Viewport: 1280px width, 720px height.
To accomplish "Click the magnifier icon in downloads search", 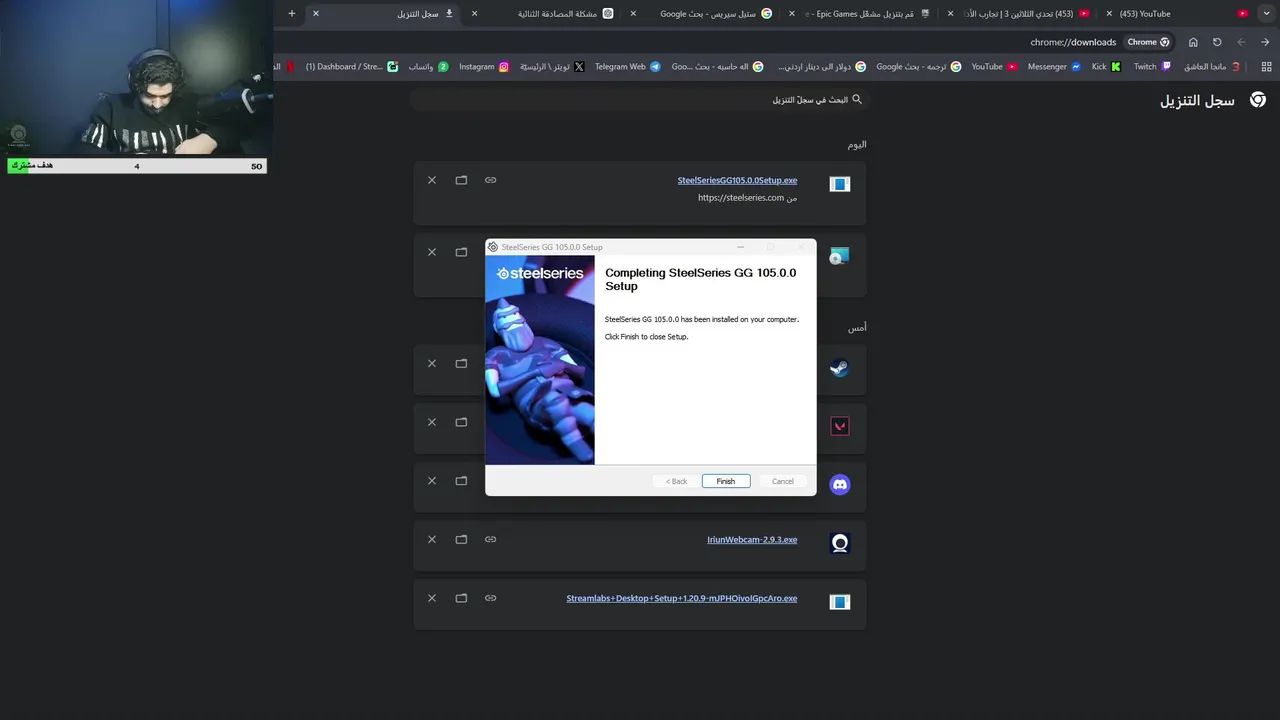I will (x=856, y=99).
